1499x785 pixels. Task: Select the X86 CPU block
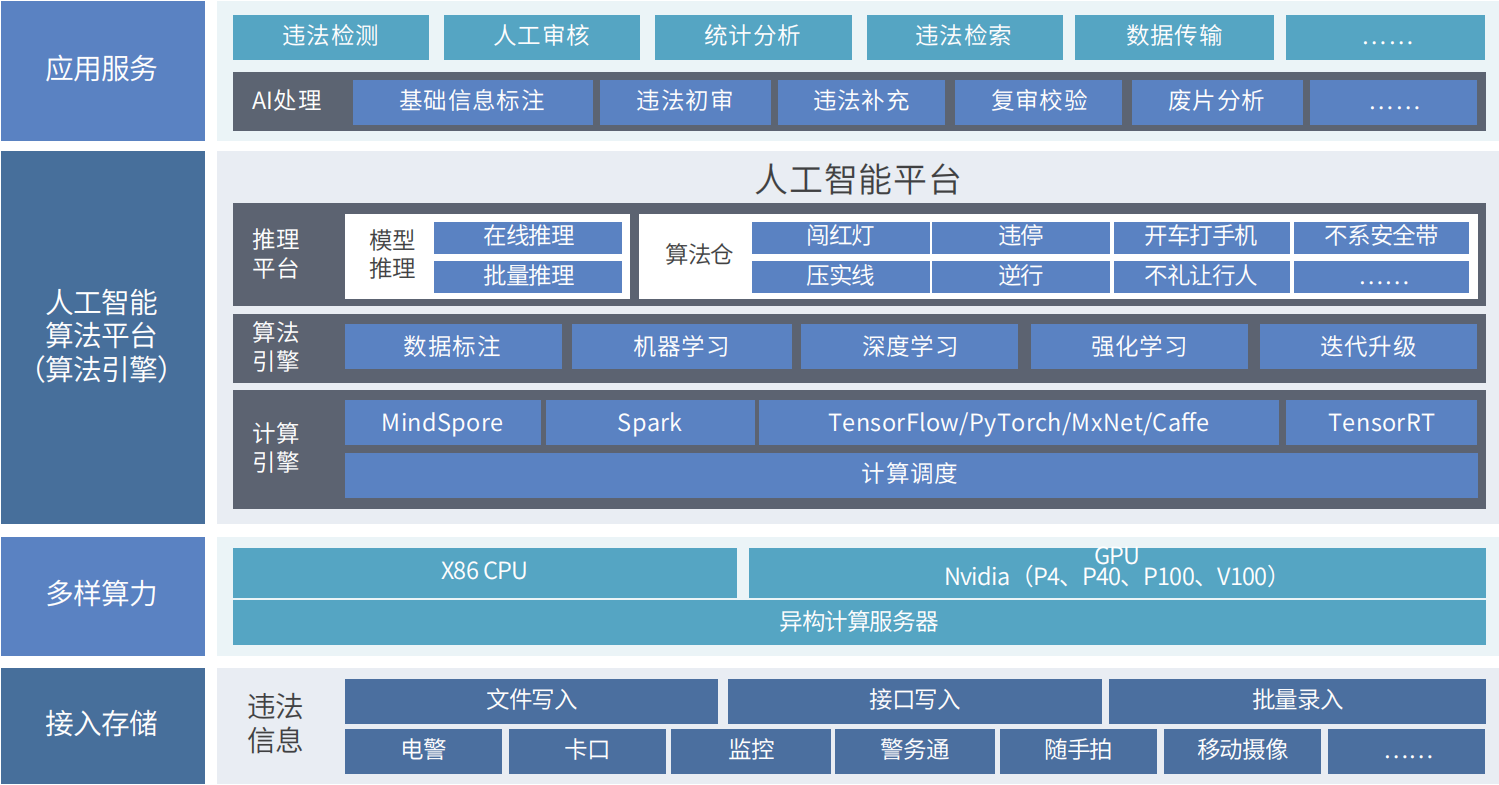tap(484, 573)
